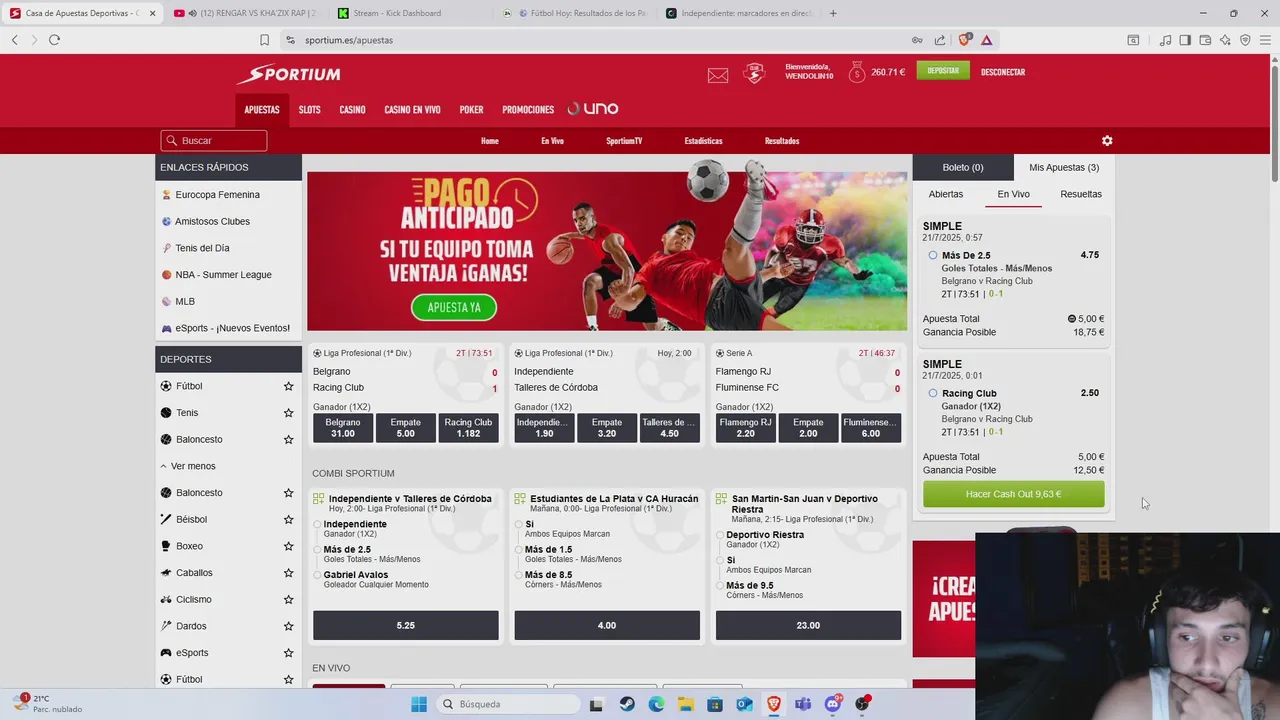The image size is (1280, 720).
Task: Select Más de 8.5 córners radio
Action: tap(519, 575)
